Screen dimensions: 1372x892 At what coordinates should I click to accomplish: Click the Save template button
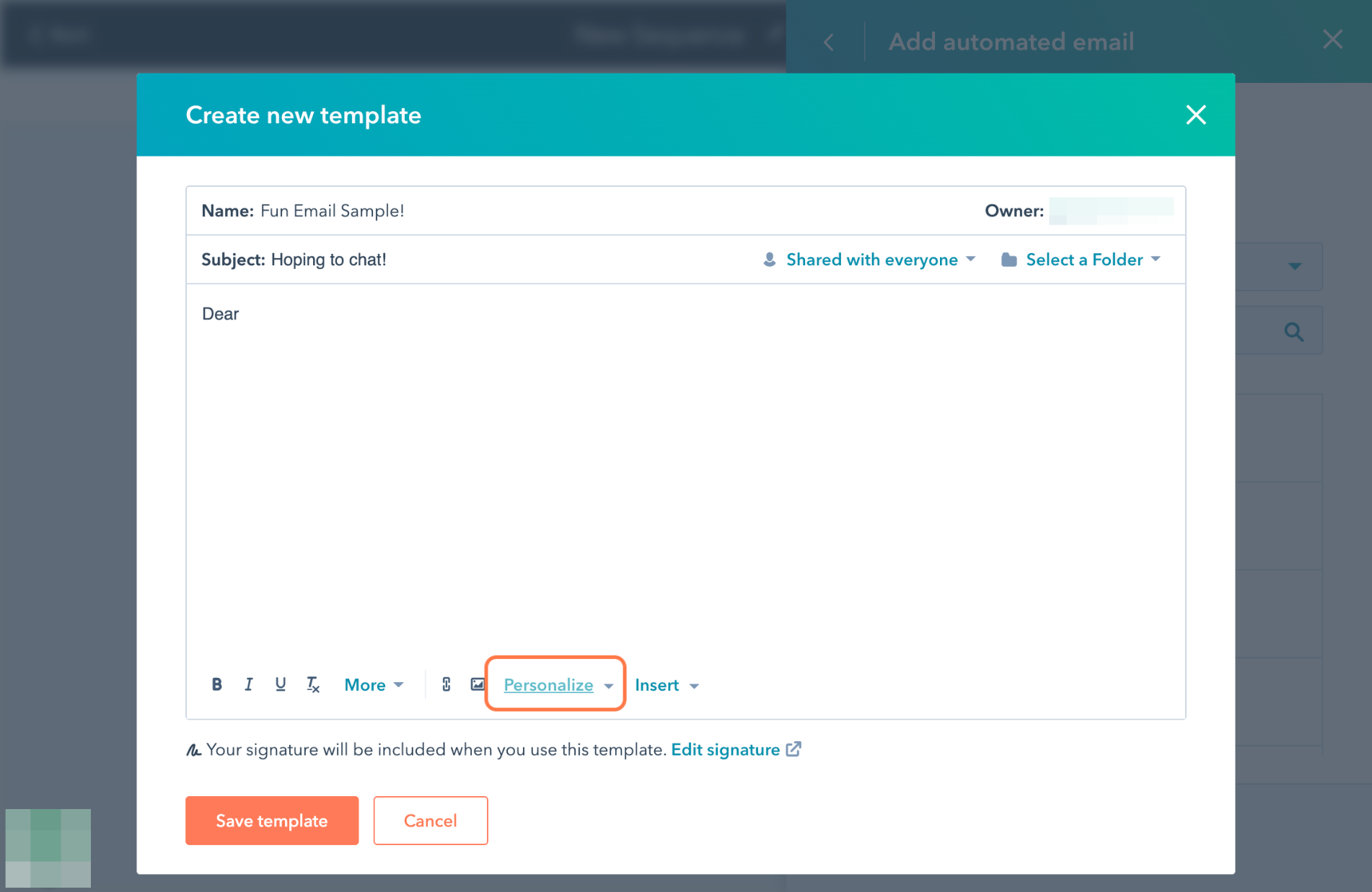272,821
